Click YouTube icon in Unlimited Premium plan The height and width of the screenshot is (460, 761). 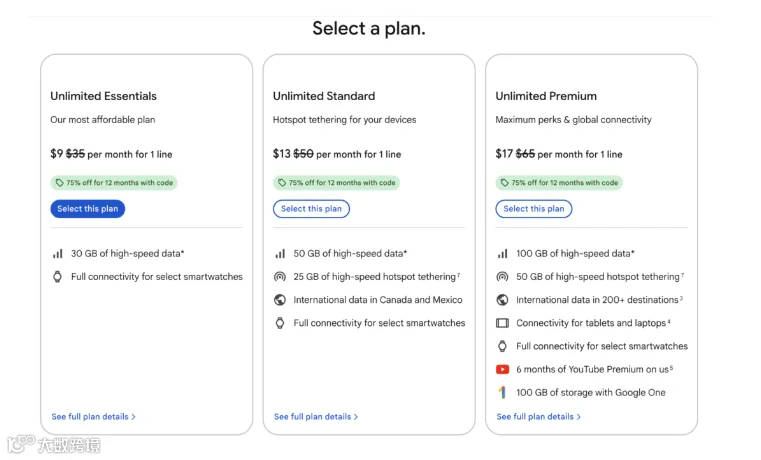[x=502, y=369]
